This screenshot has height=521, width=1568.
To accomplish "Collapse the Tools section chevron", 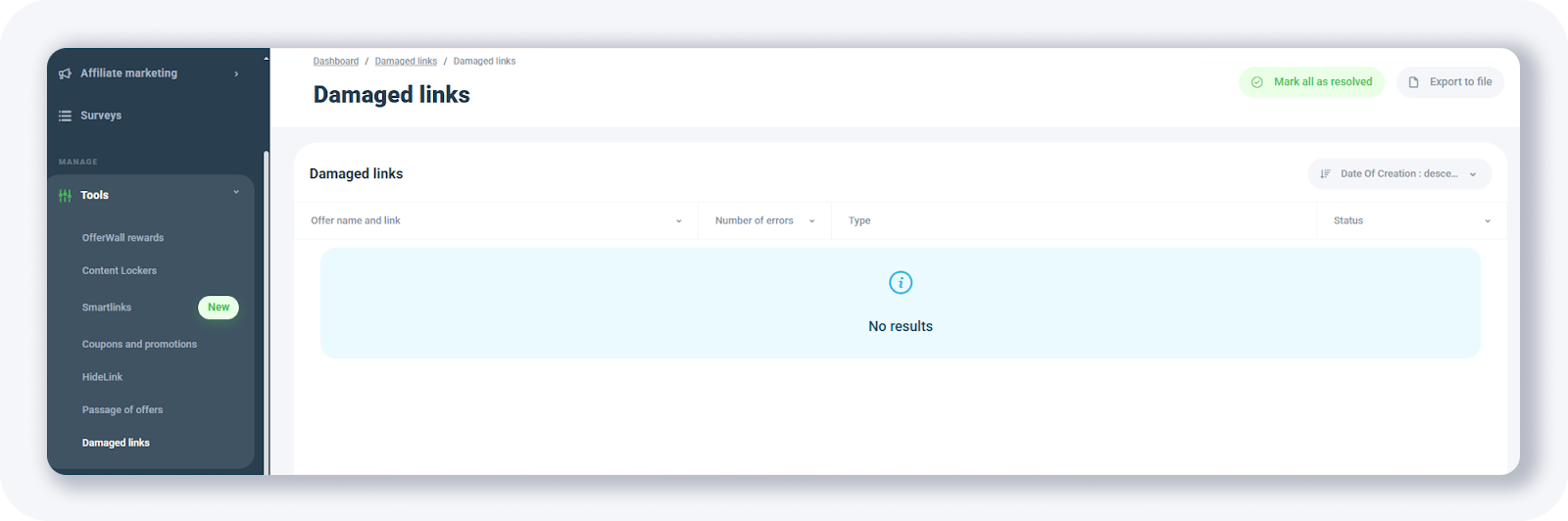I will (236, 193).
